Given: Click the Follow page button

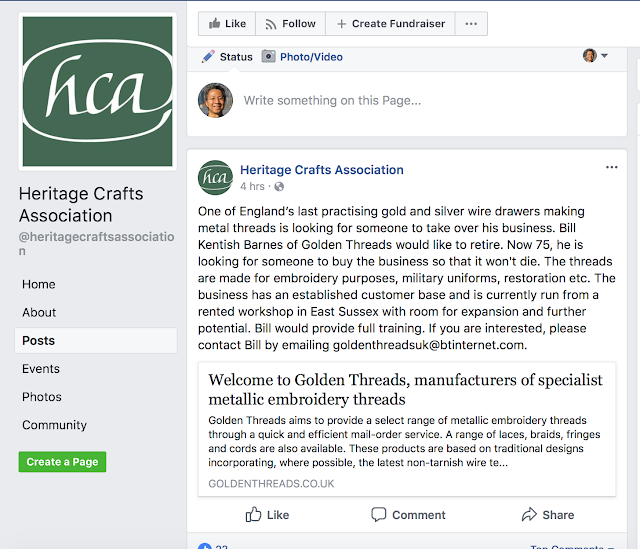Looking at the screenshot, I should (x=289, y=24).
